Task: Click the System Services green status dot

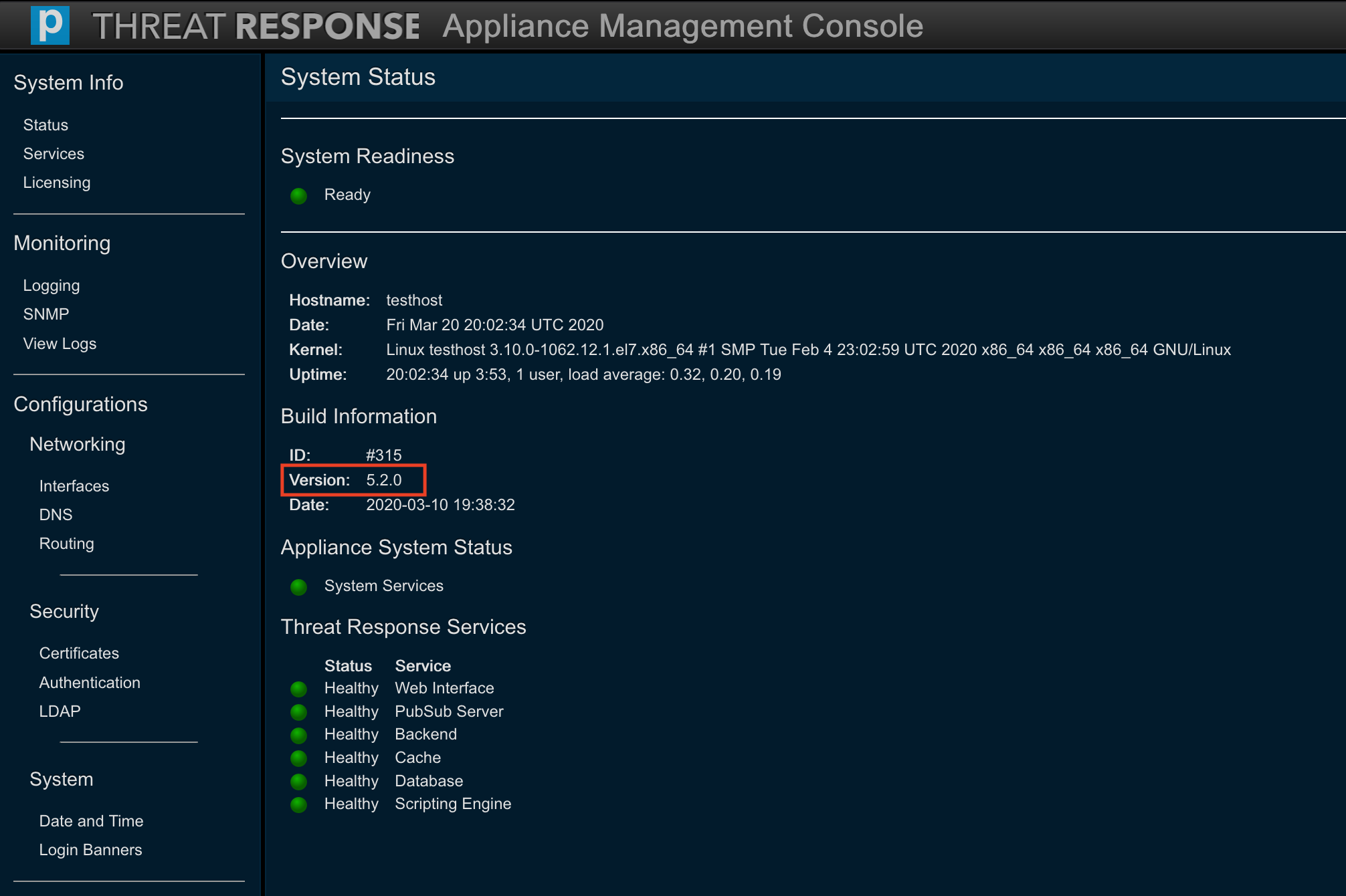Action: tap(298, 586)
